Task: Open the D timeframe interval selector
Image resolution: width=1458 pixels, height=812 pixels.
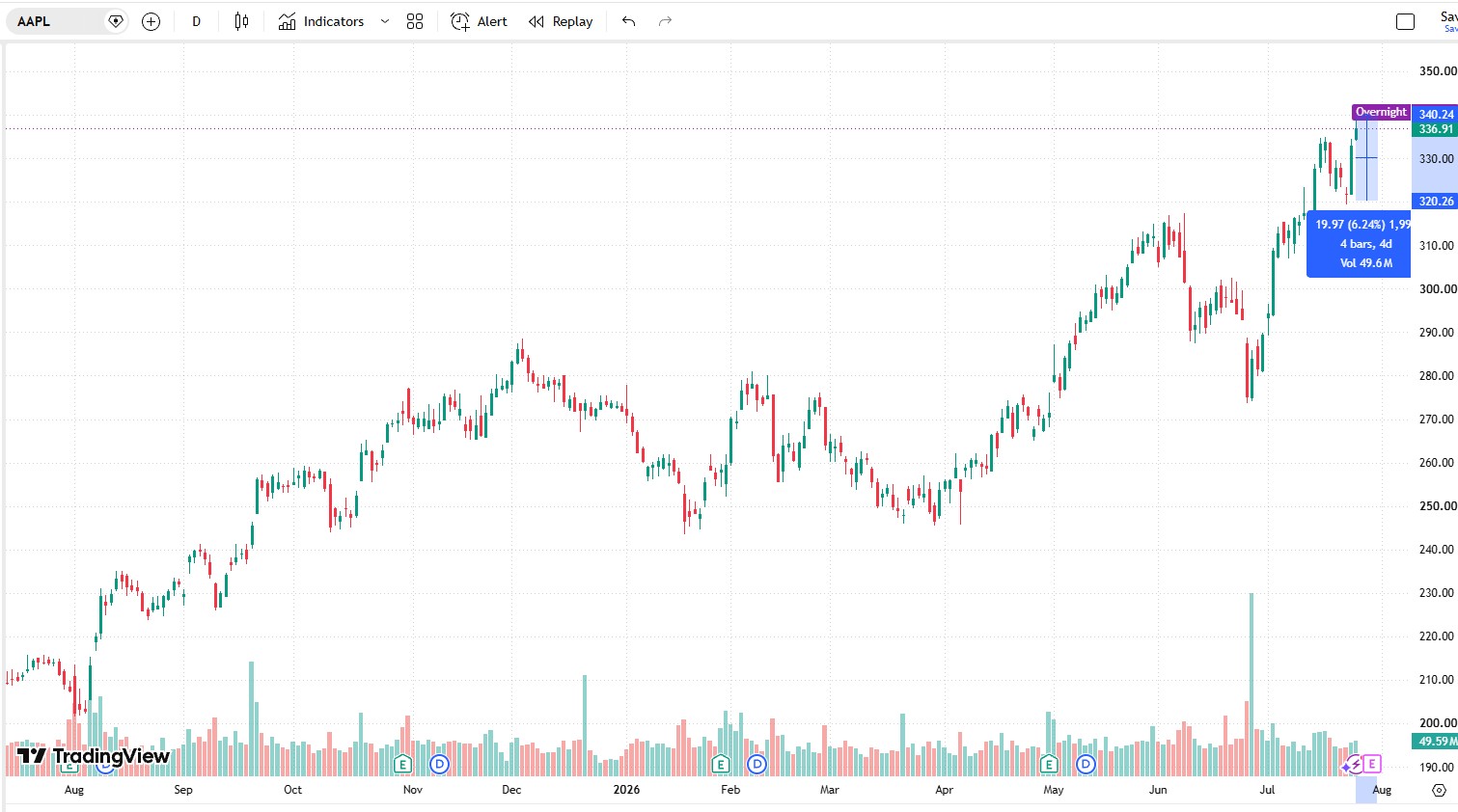Action: pyautogui.click(x=197, y=21)
